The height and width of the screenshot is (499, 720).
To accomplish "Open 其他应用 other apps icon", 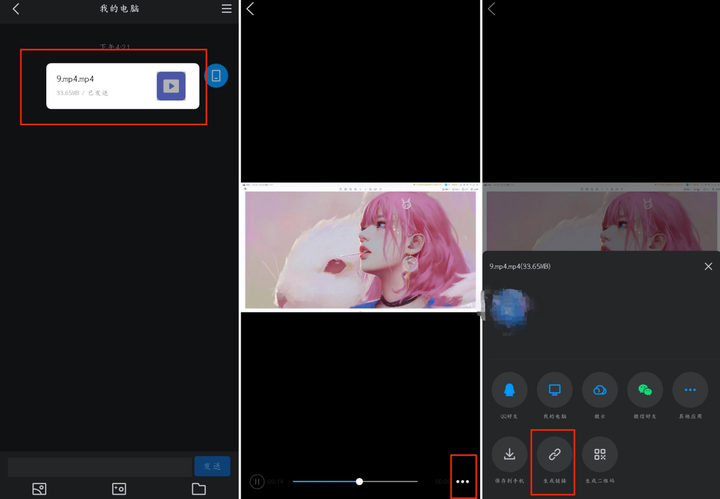I will click(x=690, y=390).
